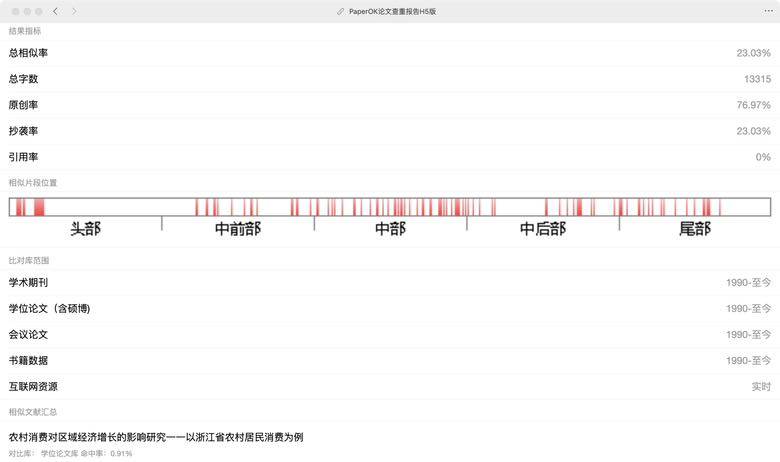Click the red similar-fragment position bar
This screenshot has height=462, width=780.
point(390,207)
